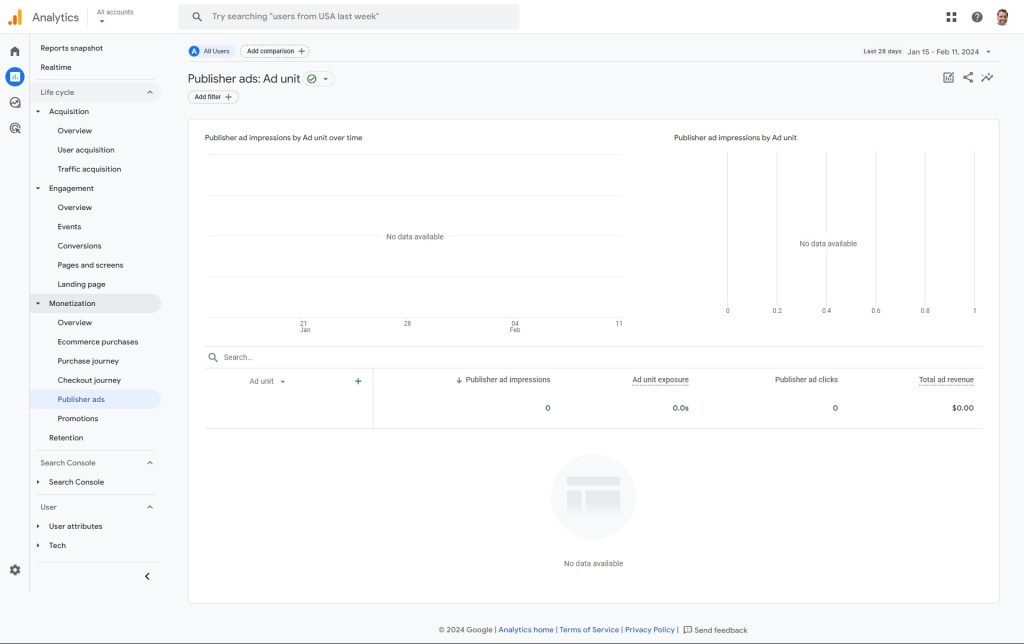Sort by Ad unit exposure column
This screenshot has width=1024, height=644.
click(x=660, y=379)
